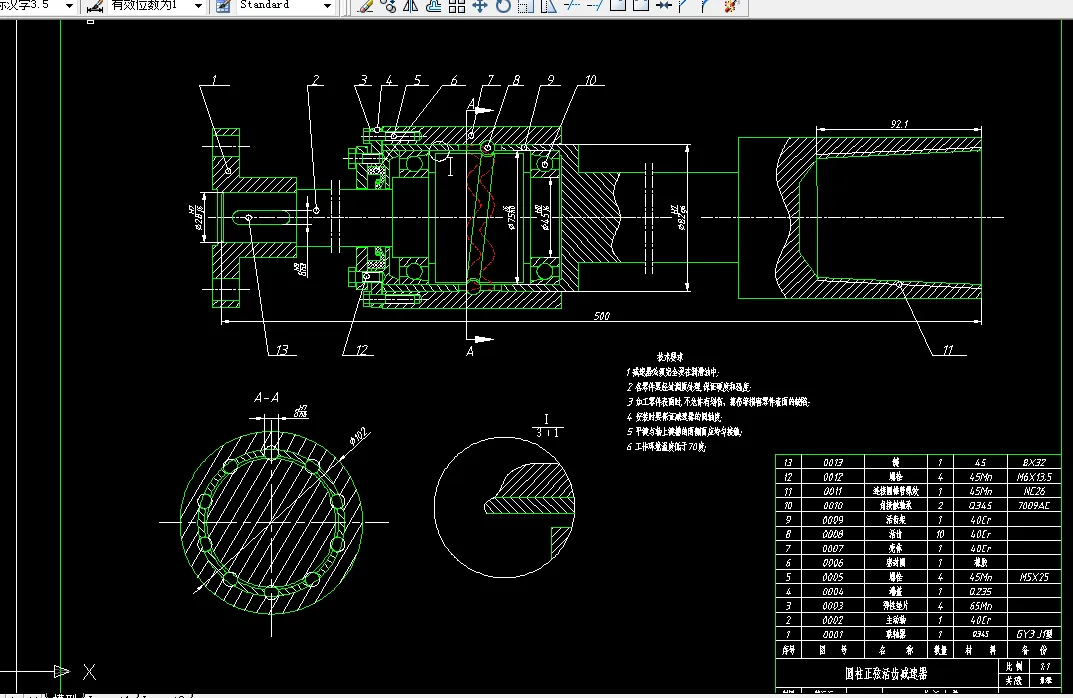Pick the Rotate tool

(x=503, y=6)
